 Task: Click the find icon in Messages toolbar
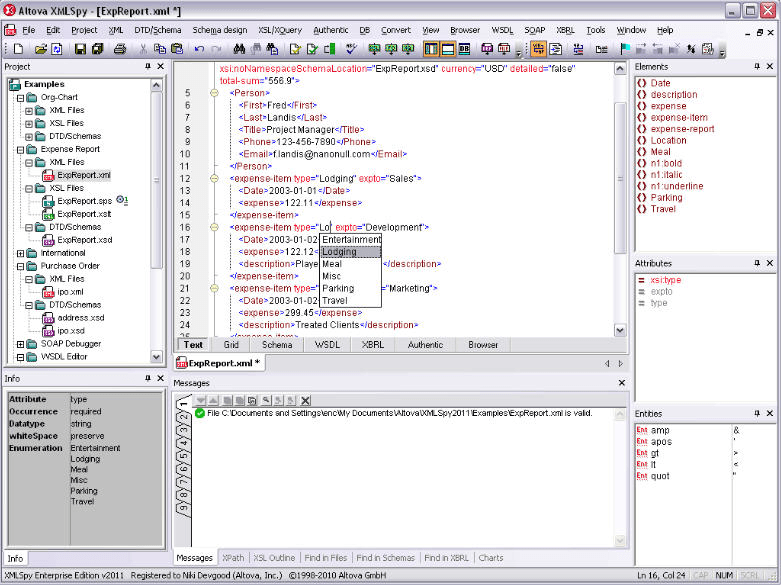(266, 400)
